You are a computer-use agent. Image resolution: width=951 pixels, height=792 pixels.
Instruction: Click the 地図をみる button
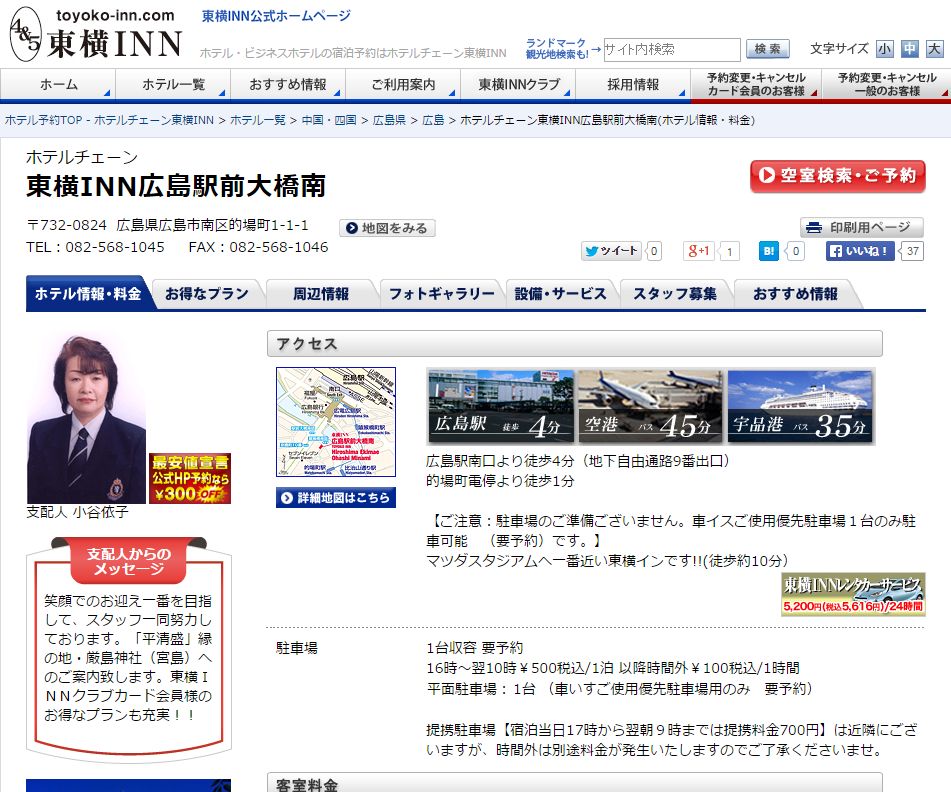(387, 228)
